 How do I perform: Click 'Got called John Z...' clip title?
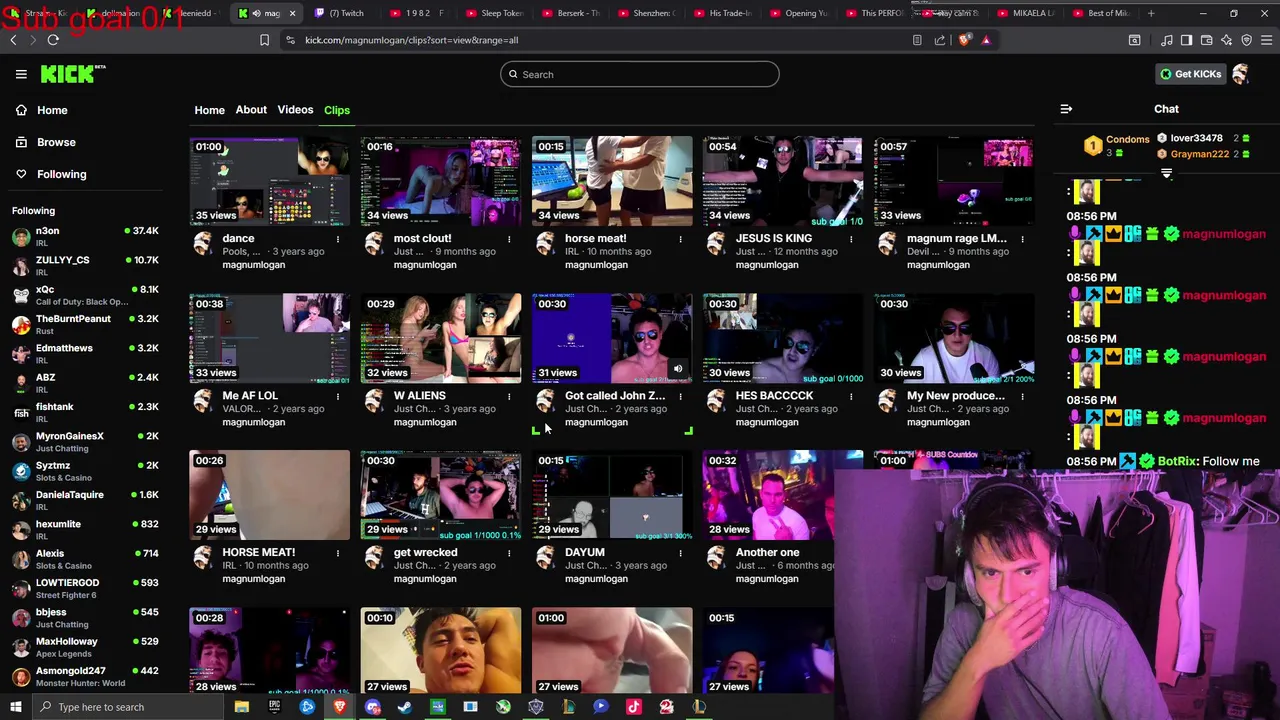tap(615, 396)
